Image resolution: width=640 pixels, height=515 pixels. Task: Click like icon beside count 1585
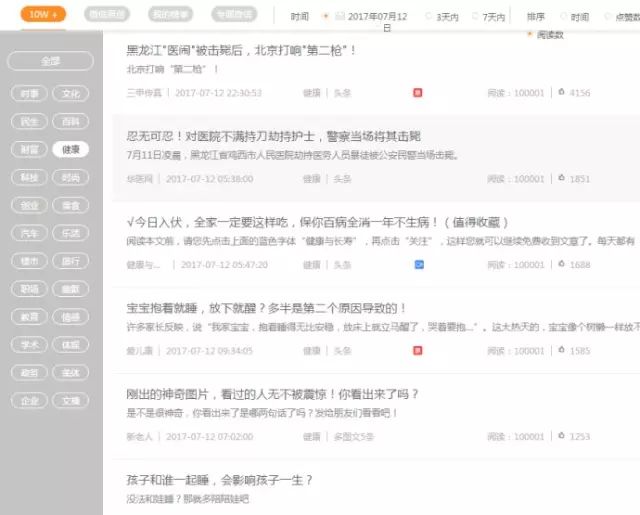[x=561, y=351]
